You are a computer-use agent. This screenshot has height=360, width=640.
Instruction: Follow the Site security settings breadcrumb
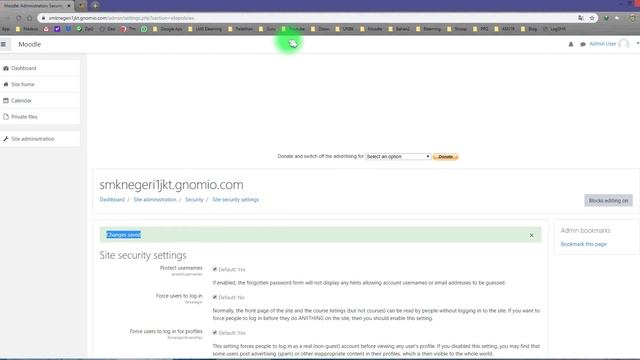coord(236,200)
